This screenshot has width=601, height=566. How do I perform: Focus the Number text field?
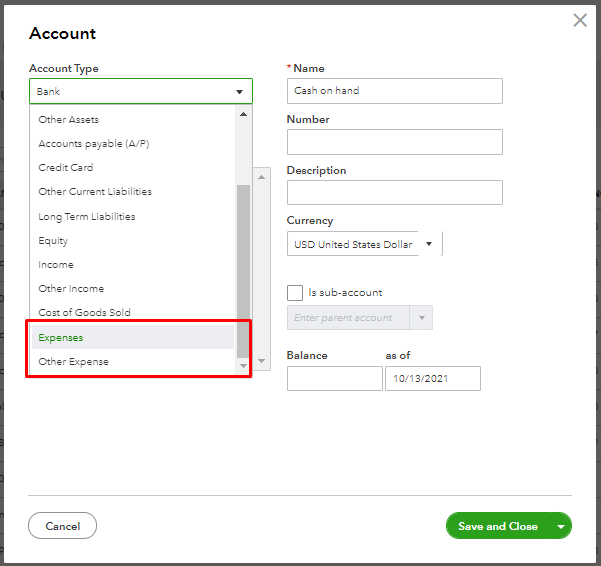click(394, 142)
